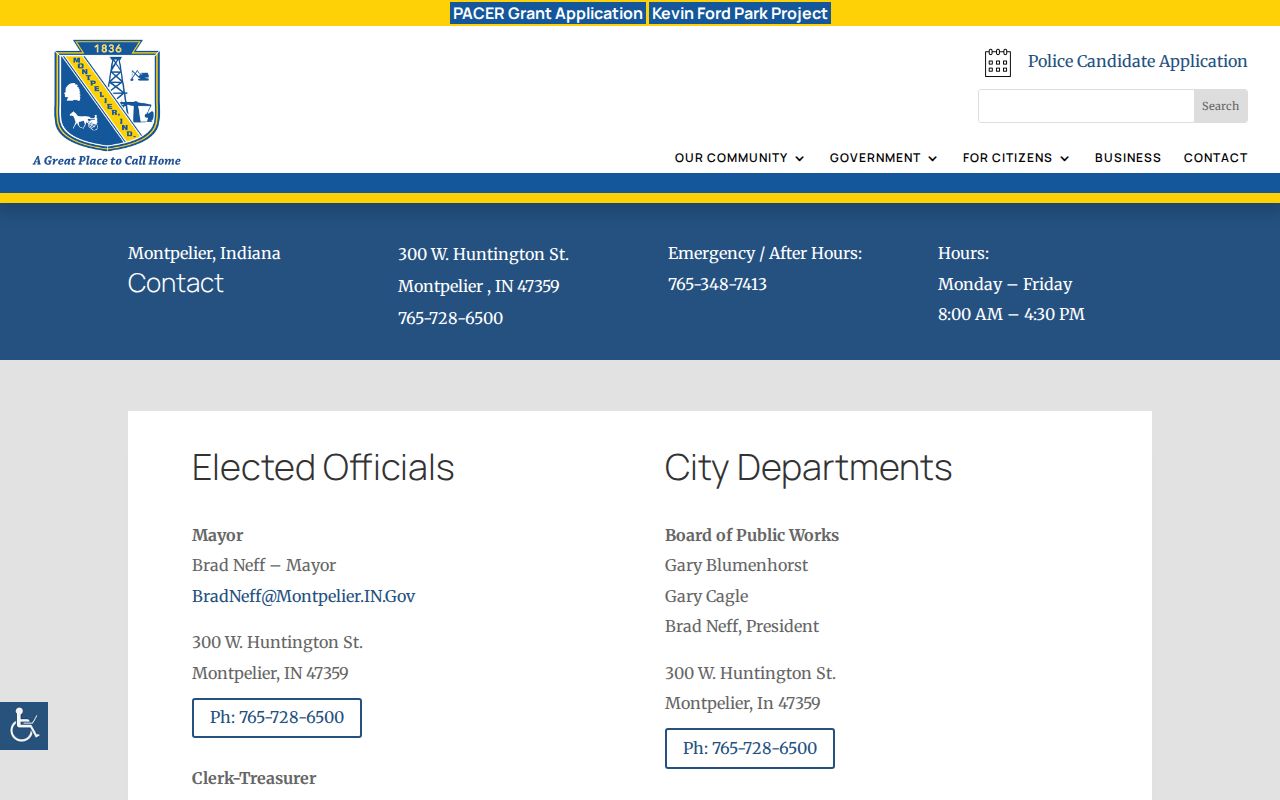Viewport: 1280px width, 800px height.
Task: Open the PACER Grant Application link
Action: pyautogui.click(x=548, y=13)
